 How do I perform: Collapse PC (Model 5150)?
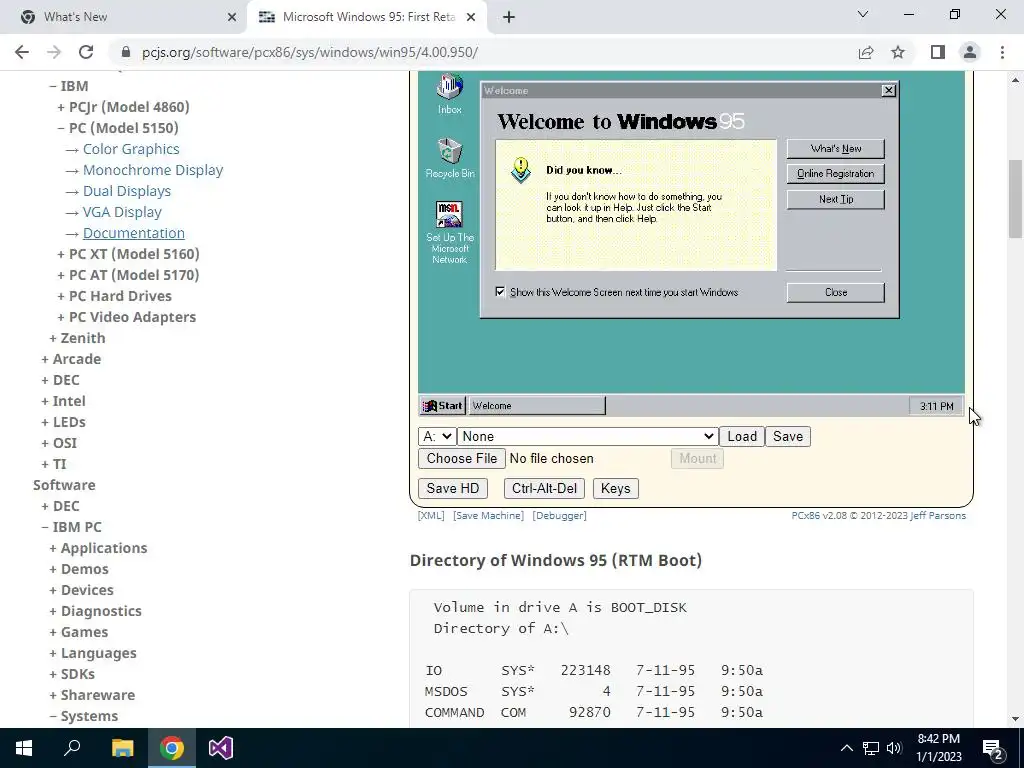[118, 128]
